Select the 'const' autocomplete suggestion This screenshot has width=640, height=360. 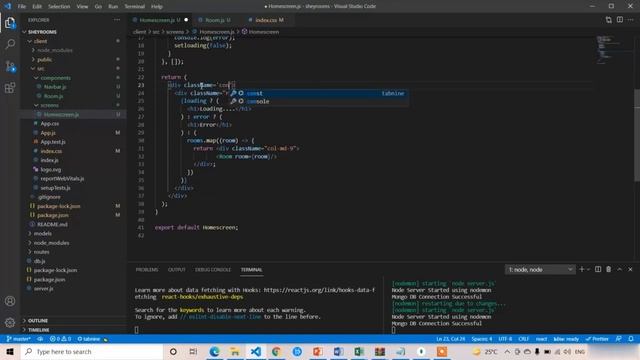319,93
